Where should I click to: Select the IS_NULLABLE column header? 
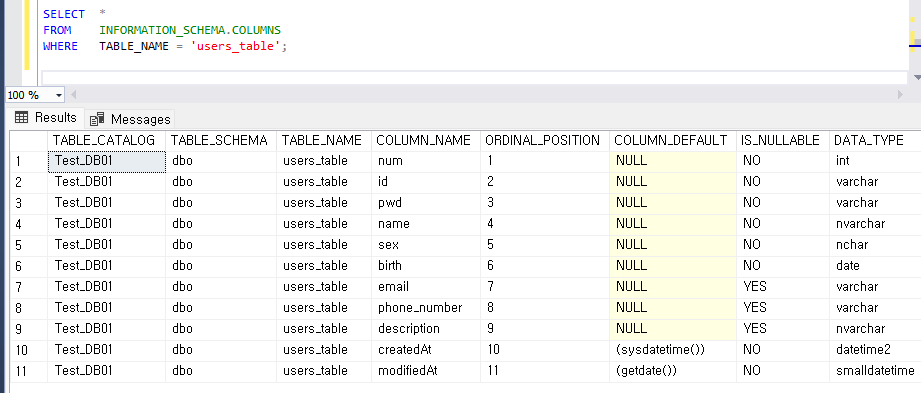coord(782,140)
